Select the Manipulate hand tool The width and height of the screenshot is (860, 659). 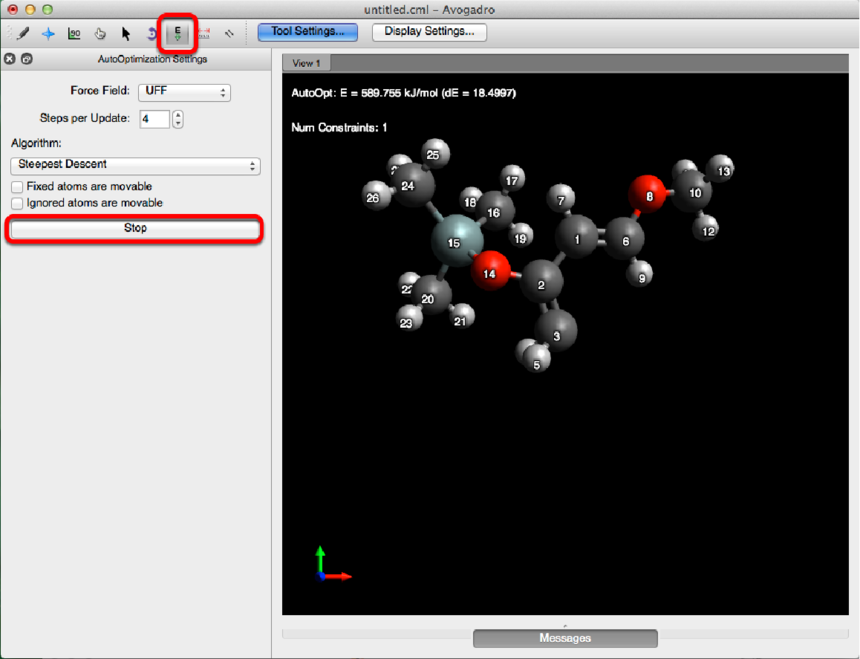tap(101, 33)
